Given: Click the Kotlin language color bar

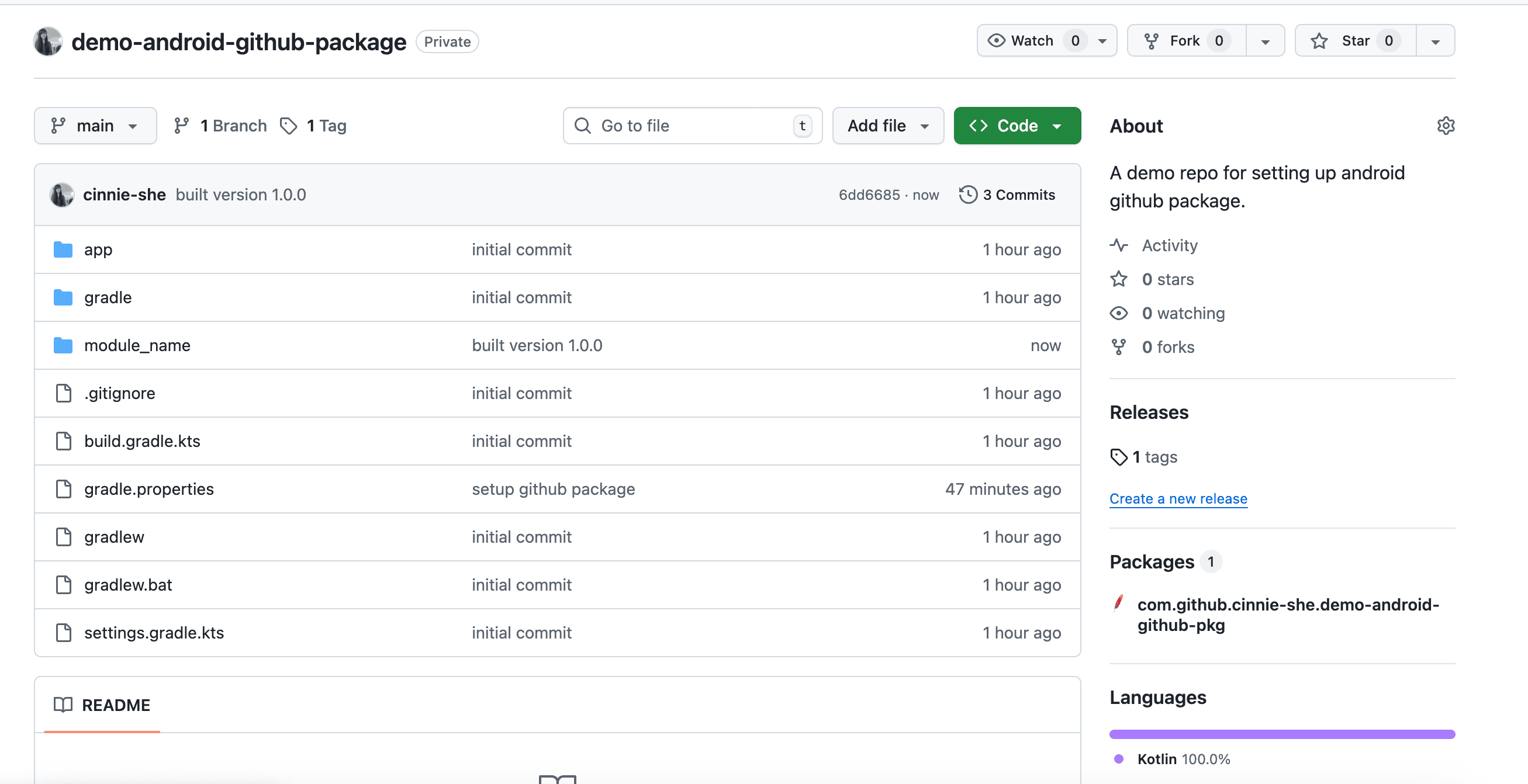Looking at the screenshot, I should [1281, 734].
